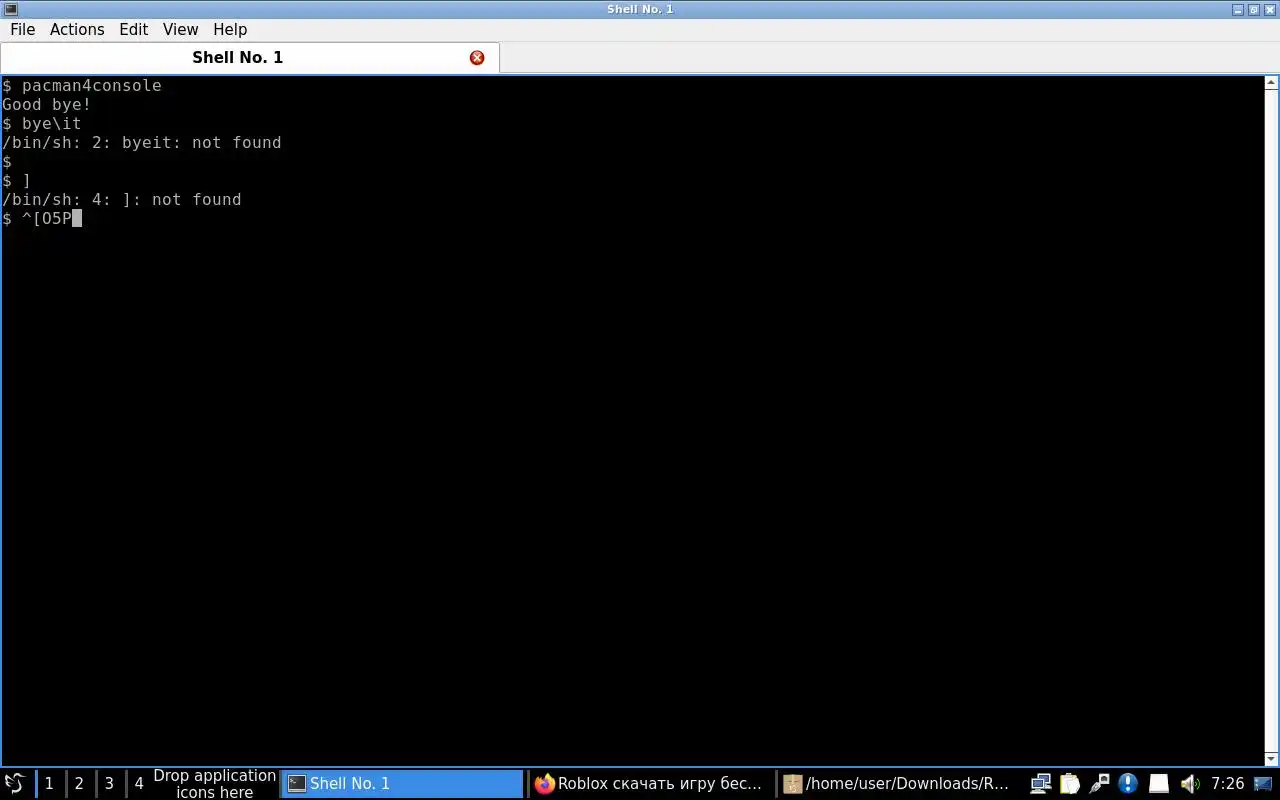The image size is (1280, 800).
Task: Click the show desktop icon beside clock
Action: [1264, 784]
